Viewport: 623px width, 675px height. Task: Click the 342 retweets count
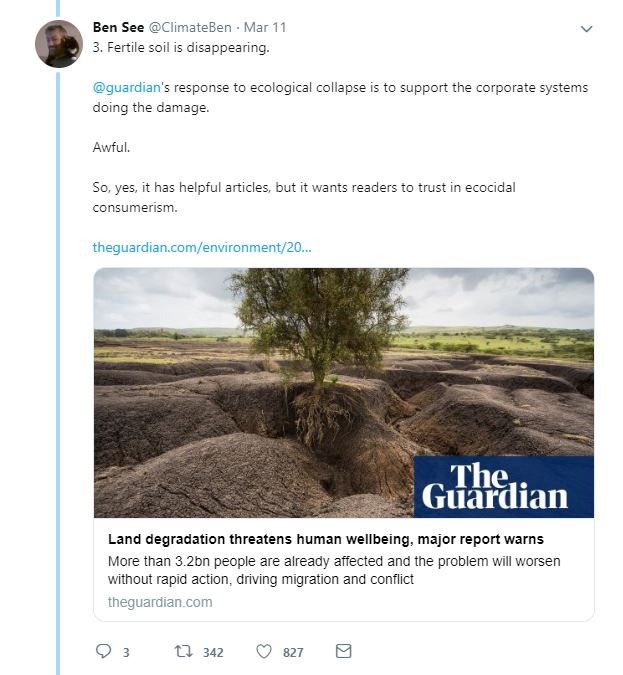click(213, 652)
